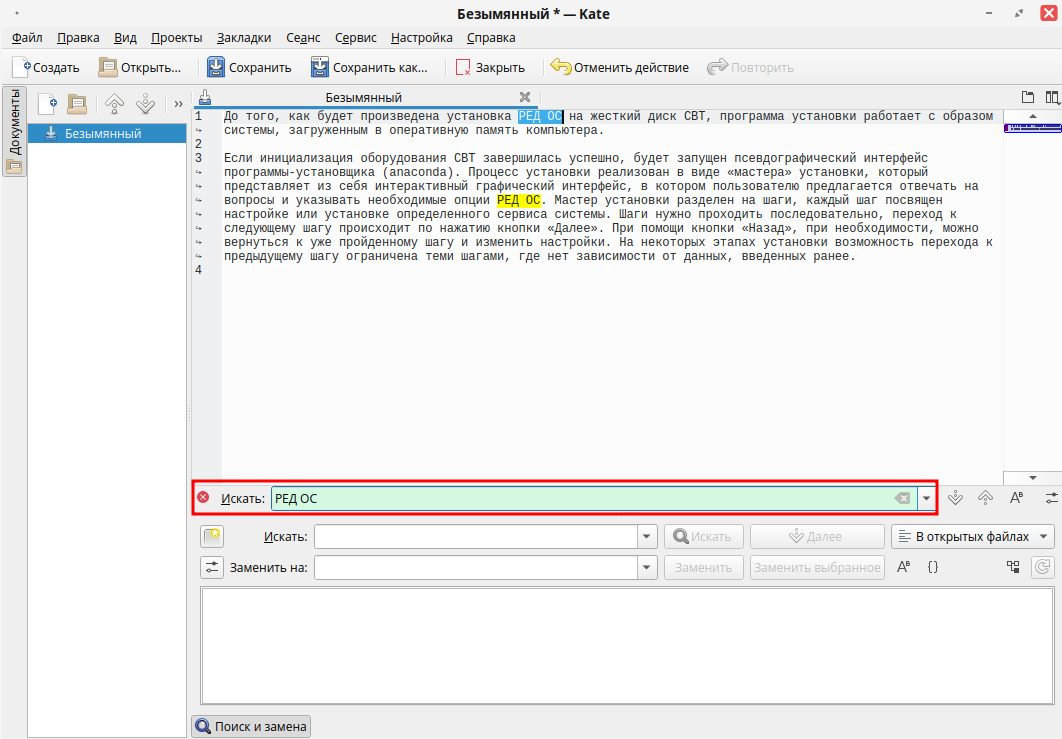Expand the 'Заменить на' field dropdown

[x=647, y=568]
